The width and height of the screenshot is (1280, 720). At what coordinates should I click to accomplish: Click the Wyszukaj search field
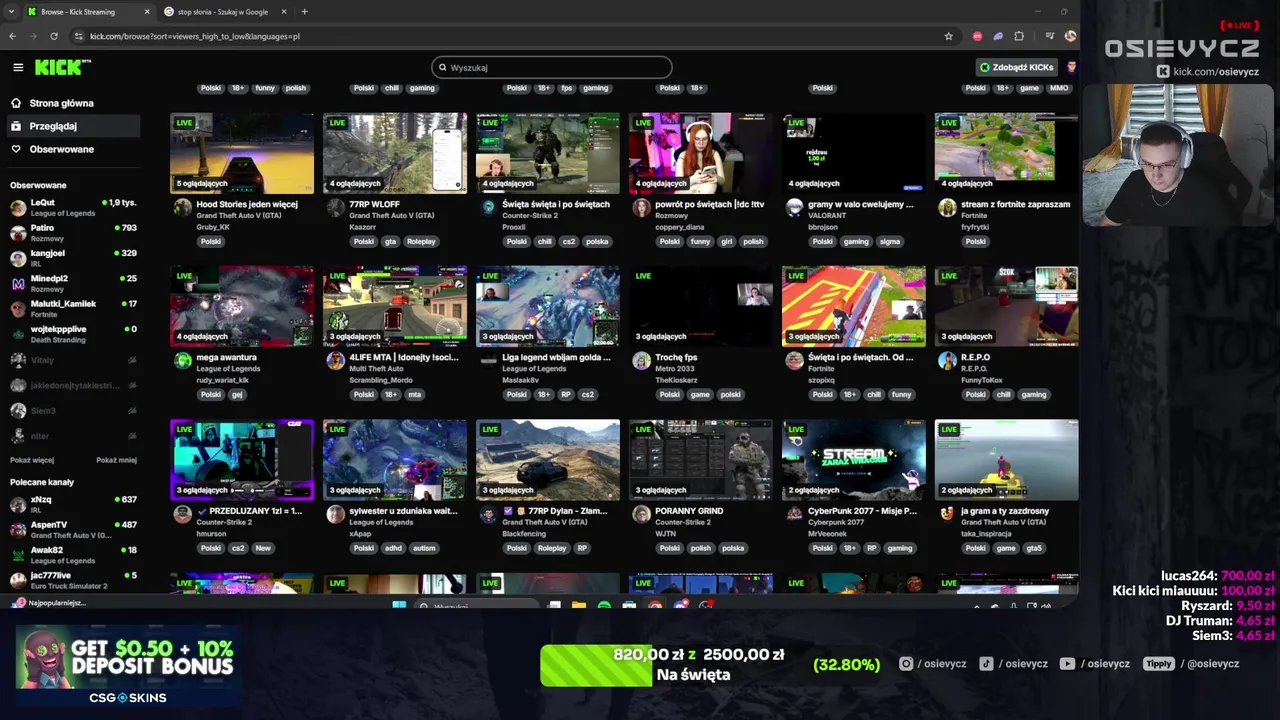[x=552, y=67]
